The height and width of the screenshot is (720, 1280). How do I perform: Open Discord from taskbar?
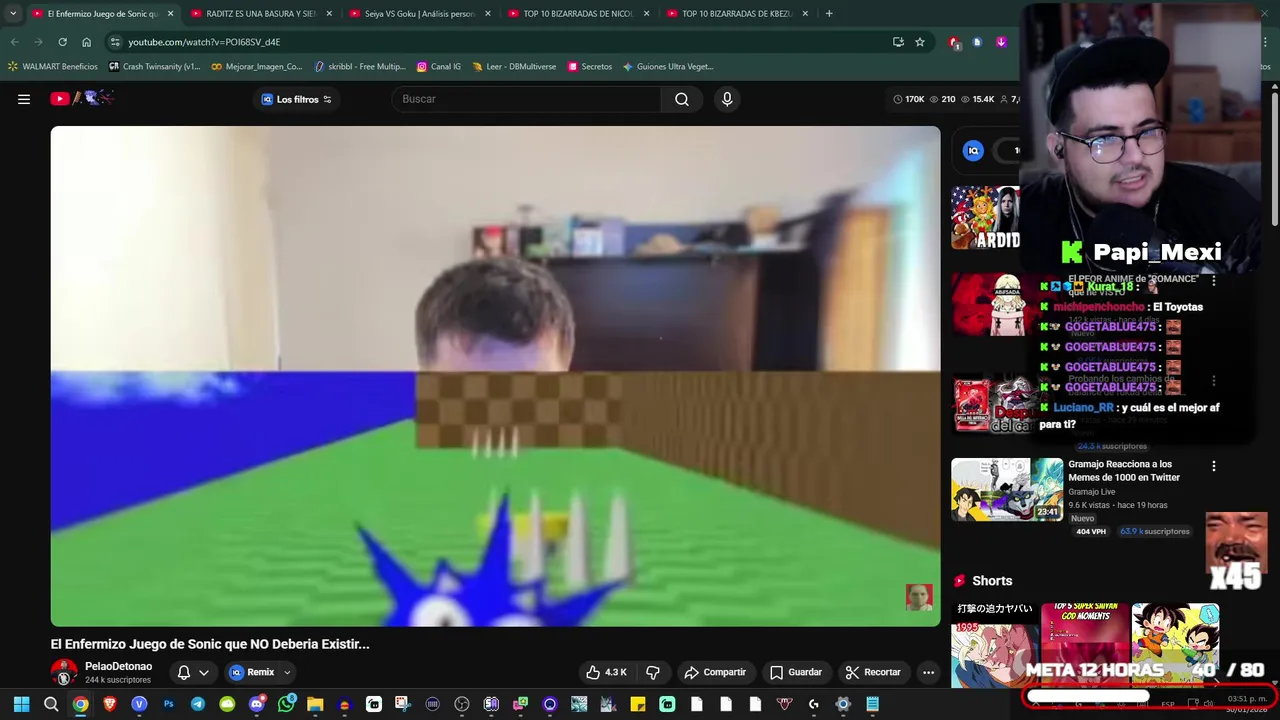[x=257, y=704]
